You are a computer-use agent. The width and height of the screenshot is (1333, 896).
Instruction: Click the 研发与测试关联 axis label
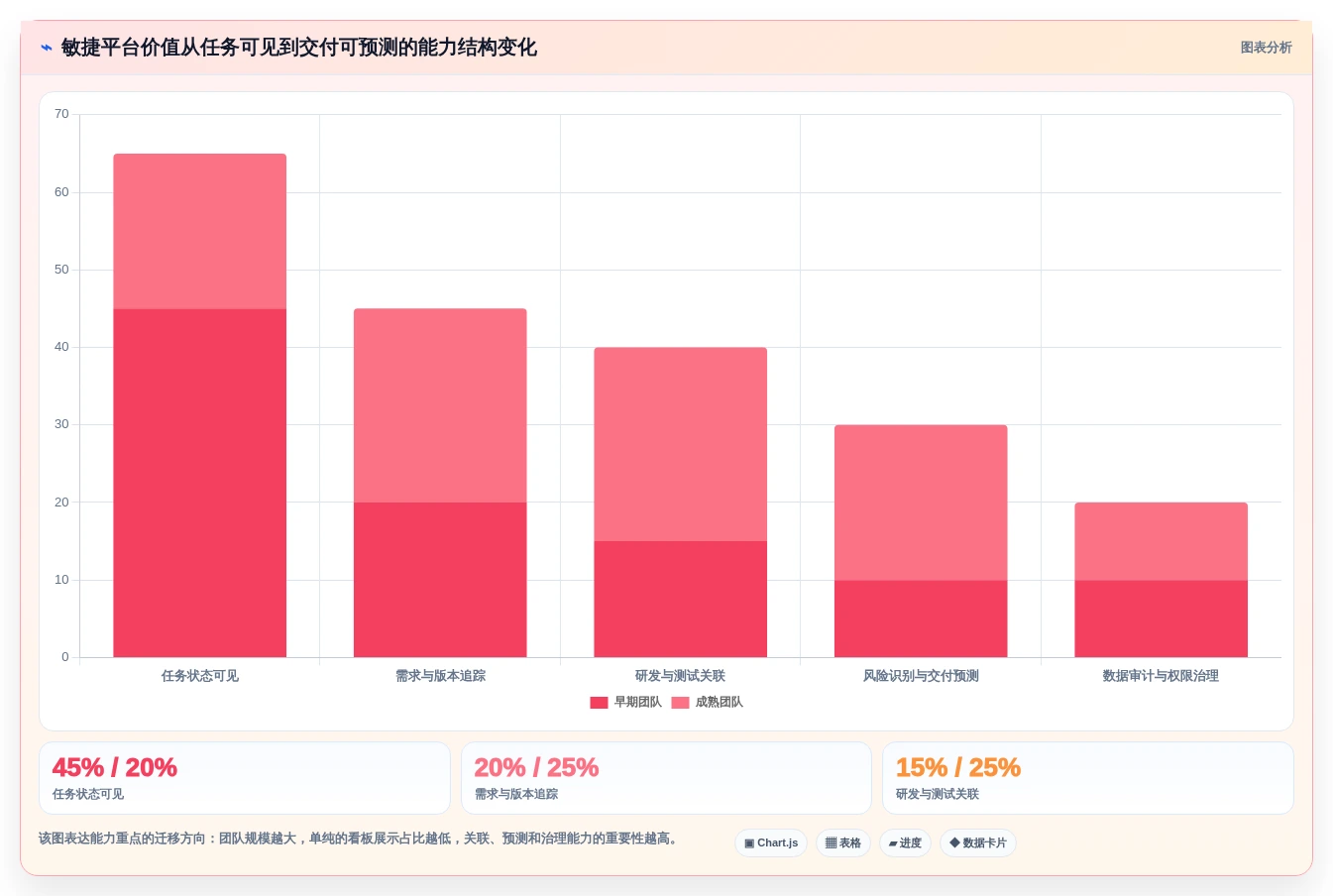681,676
